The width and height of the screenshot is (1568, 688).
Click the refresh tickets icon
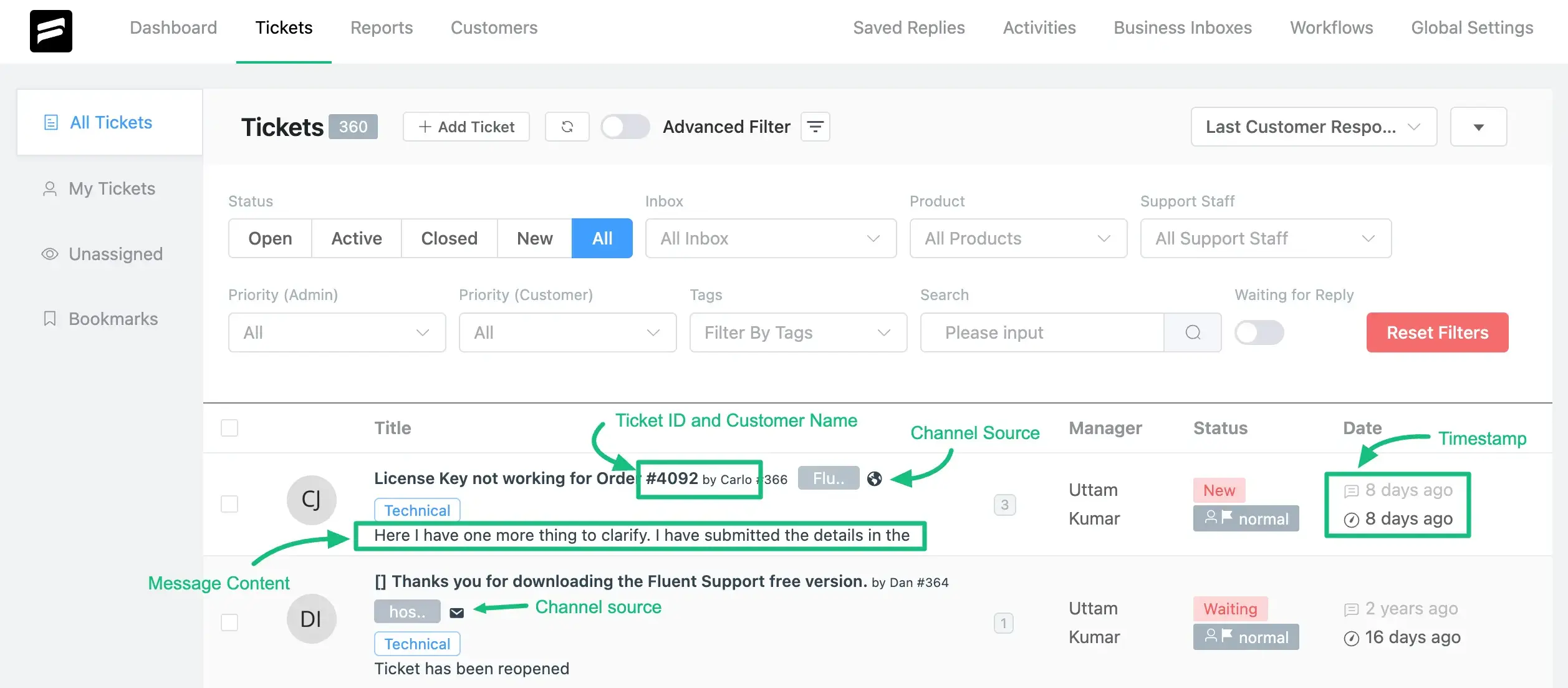point(567,127)
